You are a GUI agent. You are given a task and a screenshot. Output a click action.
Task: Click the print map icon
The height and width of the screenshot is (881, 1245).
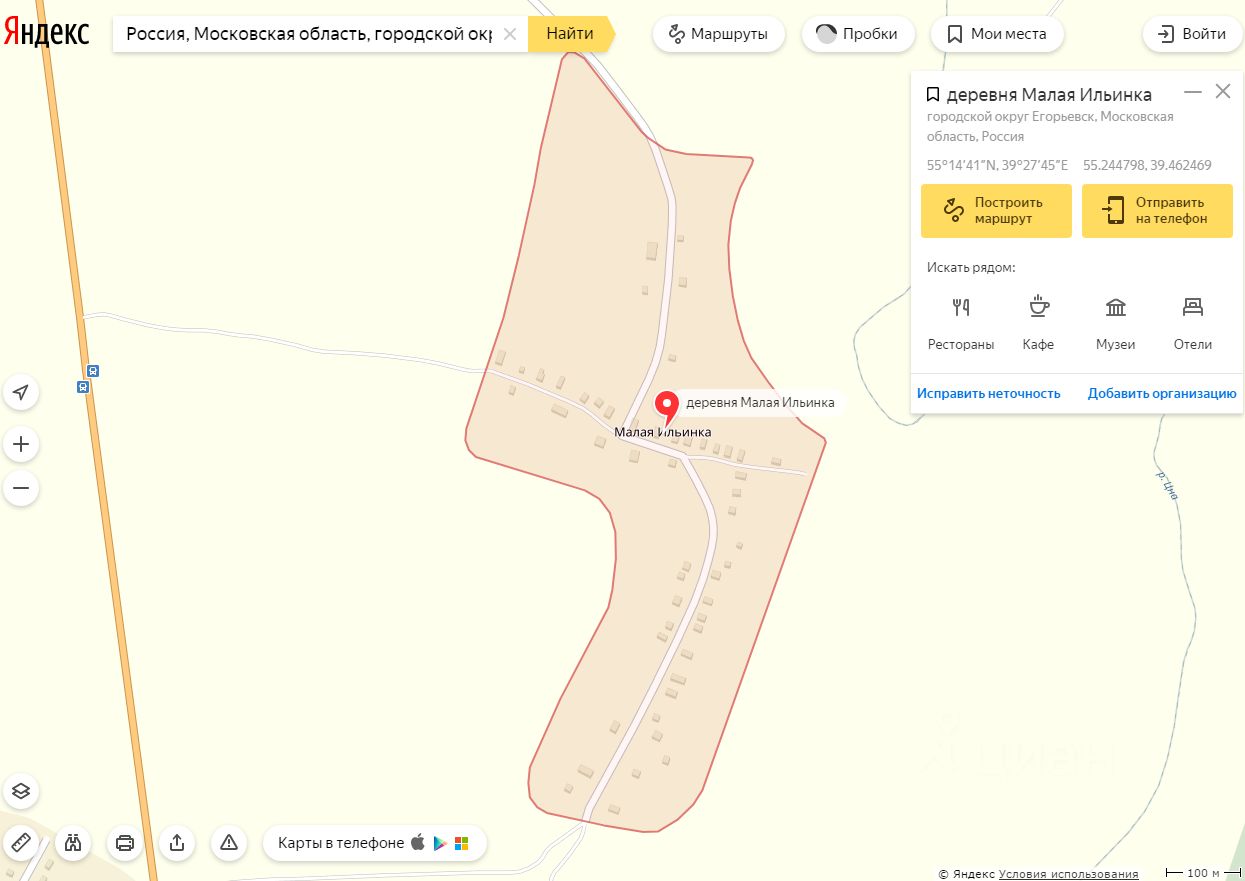[125, 842]
